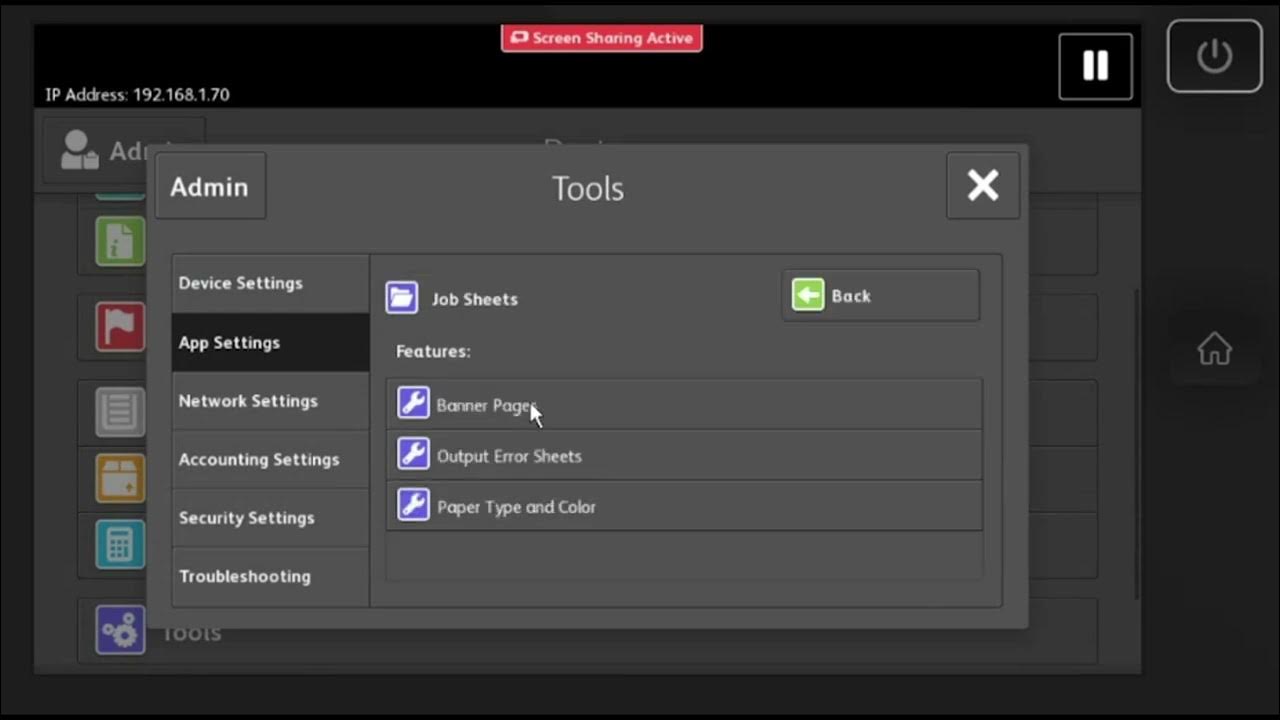This screenshot has height=720, width=1280.
Task: Click the Screen Sharing Active indicator
Action: pos(602,38)
